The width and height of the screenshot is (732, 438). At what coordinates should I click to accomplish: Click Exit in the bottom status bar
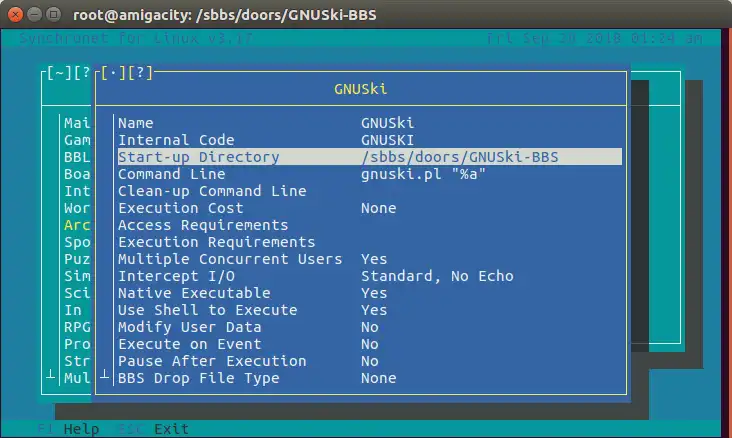point(171,429)
